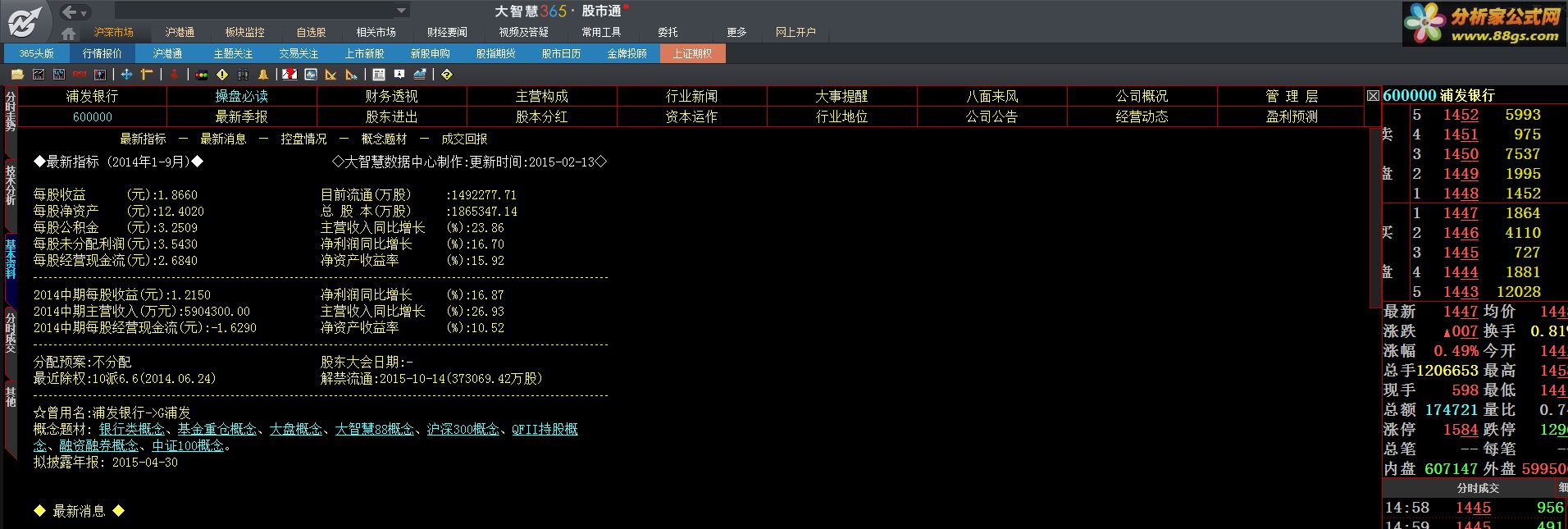Select the blue four-arrow move tool
1568x529 pixels.
pyautogui.click(x=126, y=75)
